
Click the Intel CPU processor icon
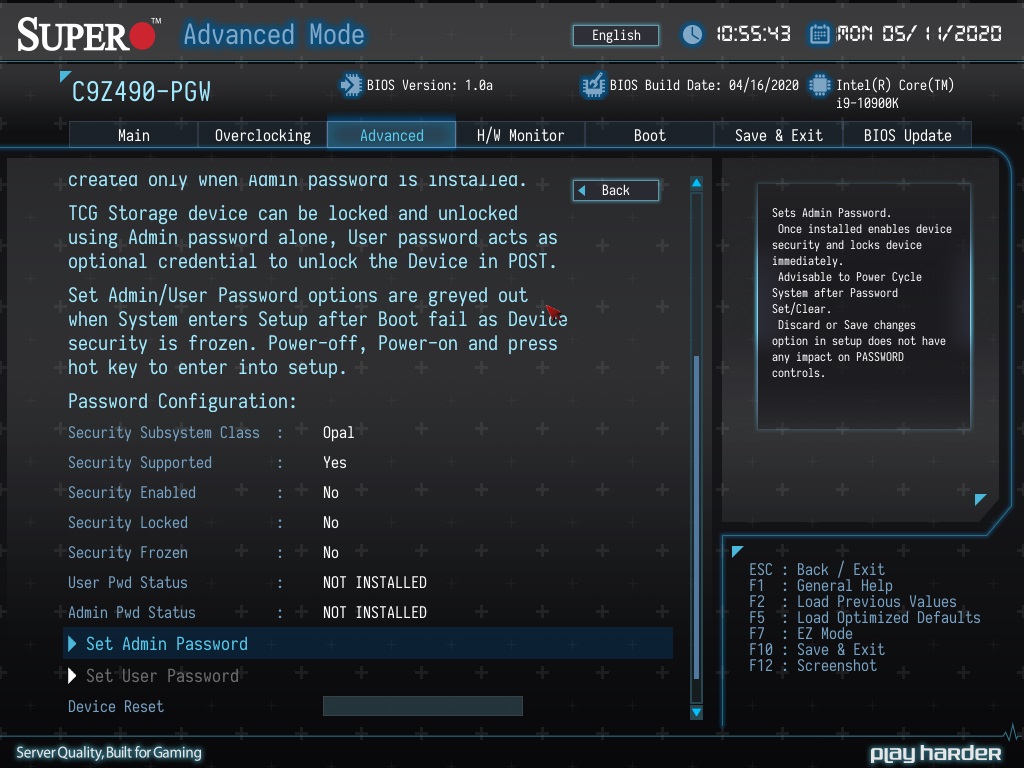click(820, 86)
